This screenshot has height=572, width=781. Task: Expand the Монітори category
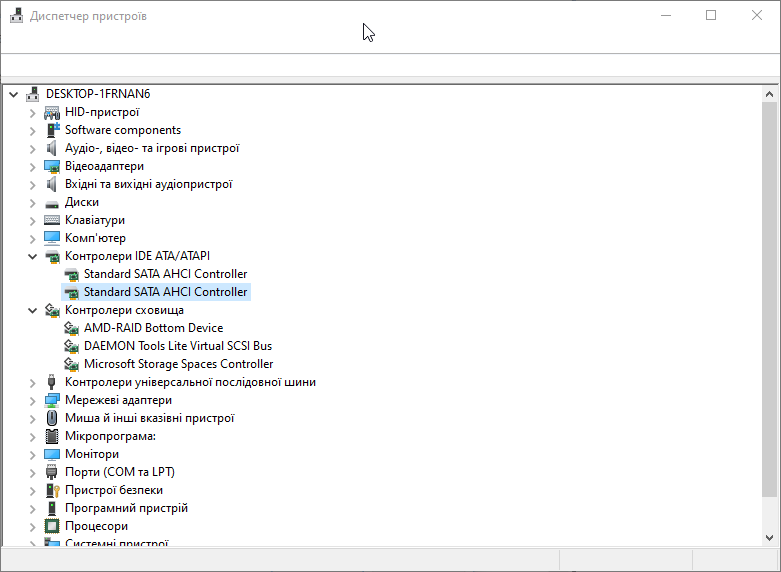(32, 455)
